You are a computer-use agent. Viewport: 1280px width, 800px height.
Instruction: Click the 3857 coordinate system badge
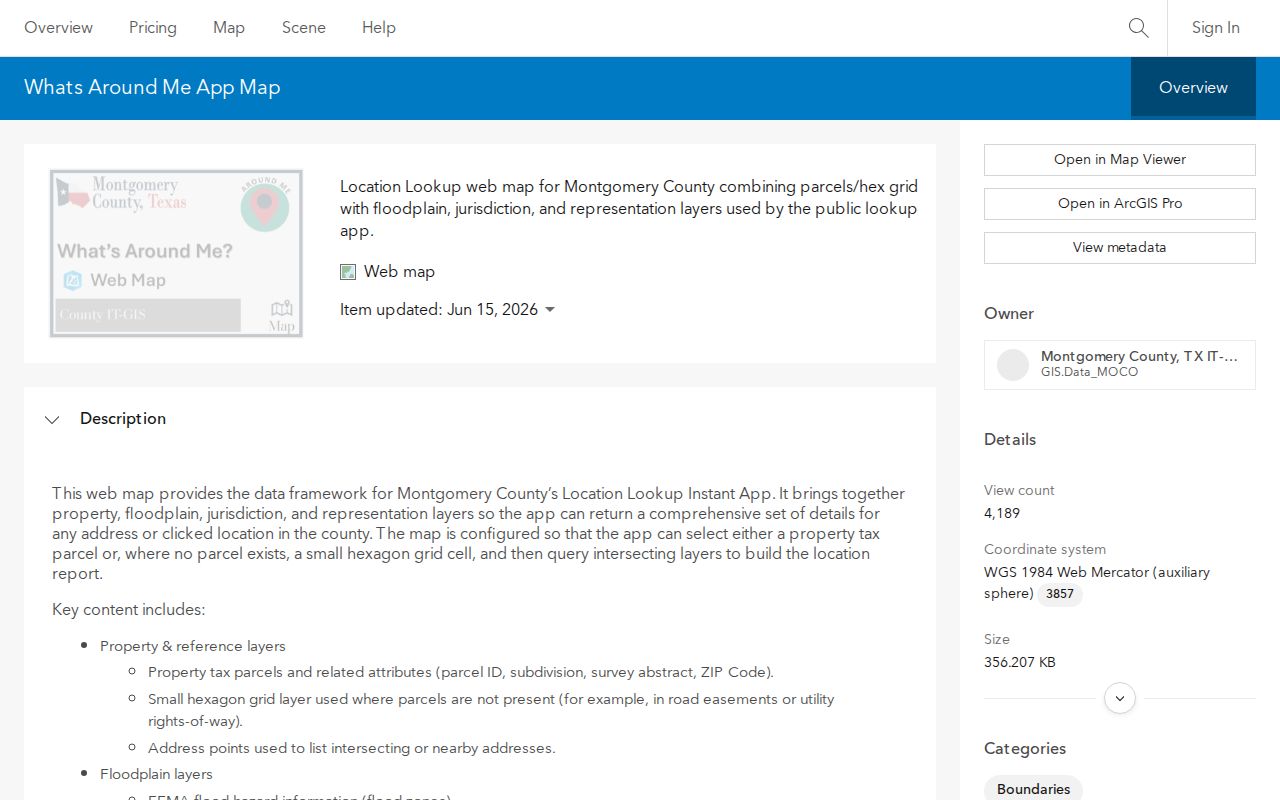(1060, 594)
